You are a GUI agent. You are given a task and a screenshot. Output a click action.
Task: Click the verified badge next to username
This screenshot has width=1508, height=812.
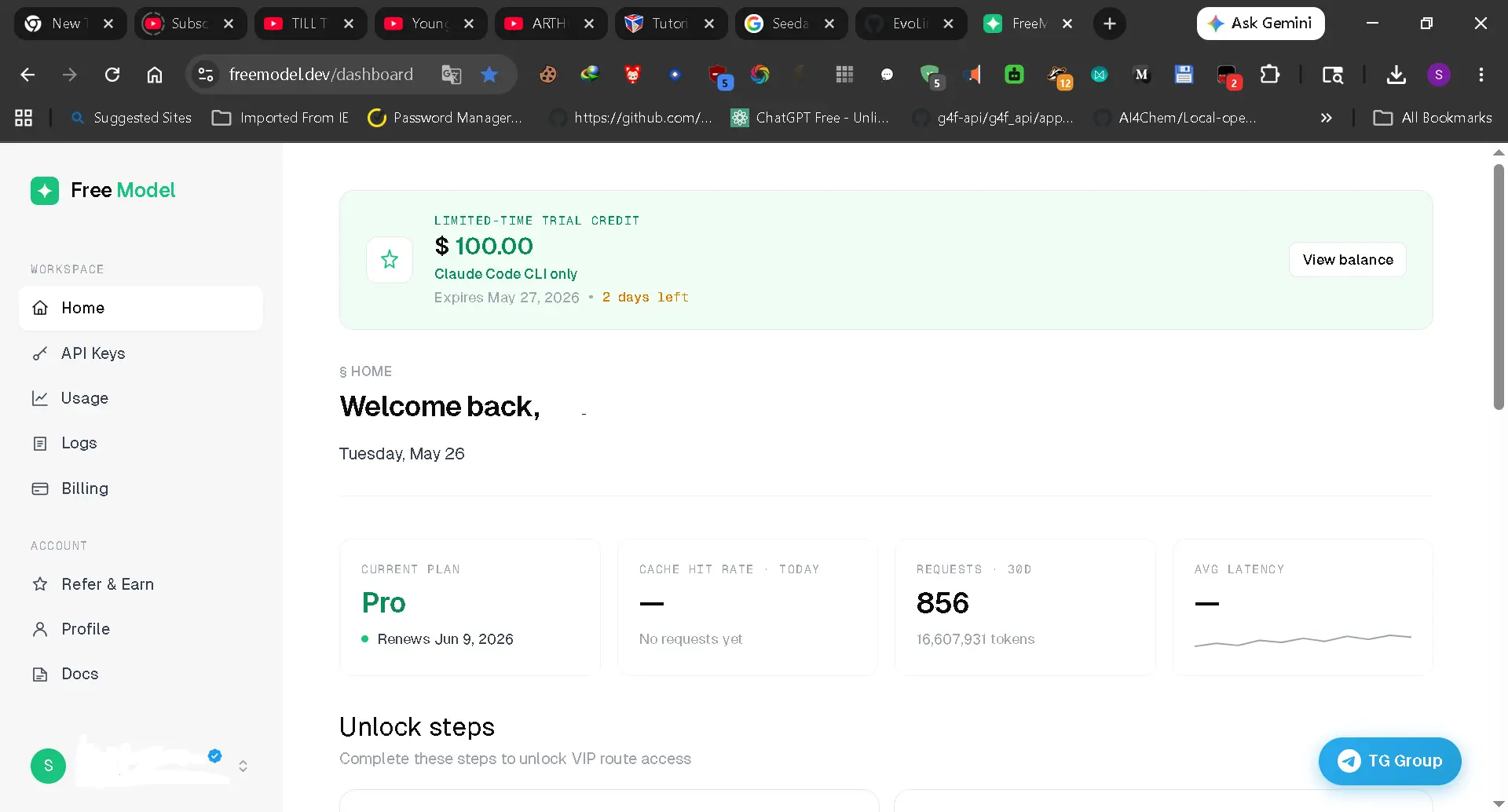(x=214, y=755)
